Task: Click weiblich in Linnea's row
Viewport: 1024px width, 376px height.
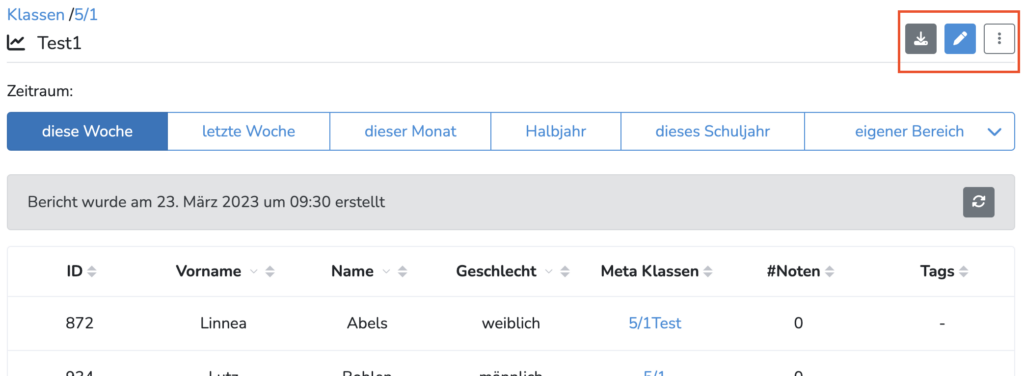Action: pyautogui.click(x=511, y=322)
